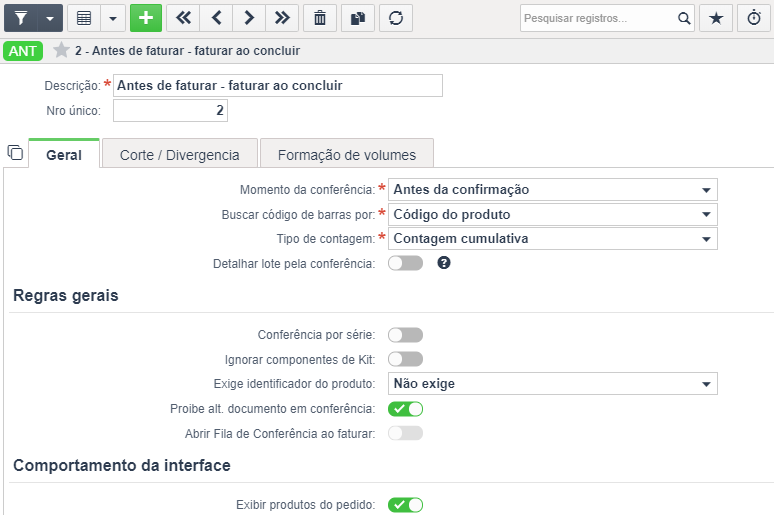Disable Proíbe alt. documento em conferência
The height and width of the screenshot is (515, 774).
pos(405,409)
